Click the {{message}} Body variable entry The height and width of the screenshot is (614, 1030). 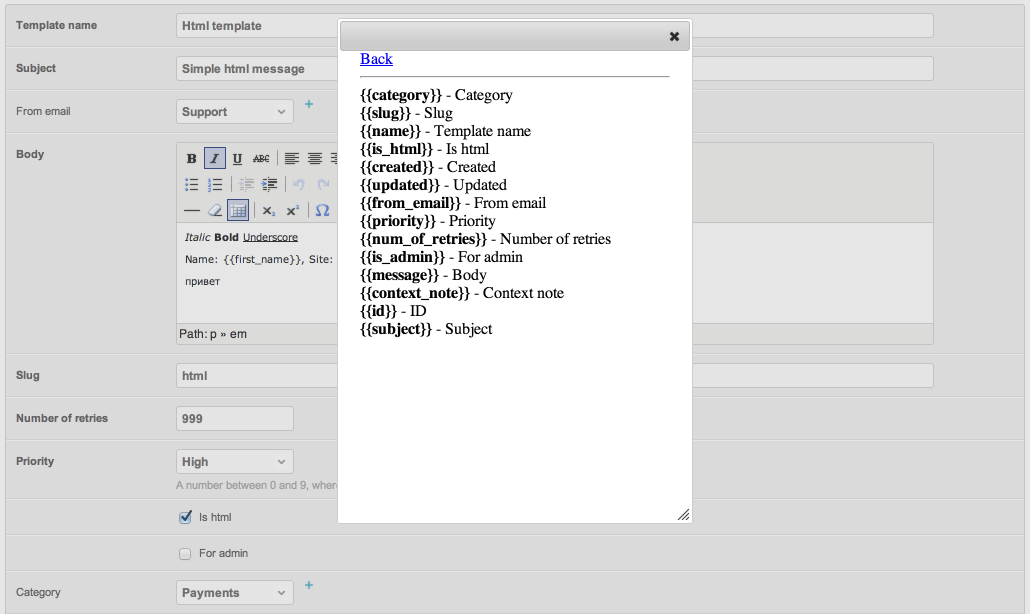423,275
